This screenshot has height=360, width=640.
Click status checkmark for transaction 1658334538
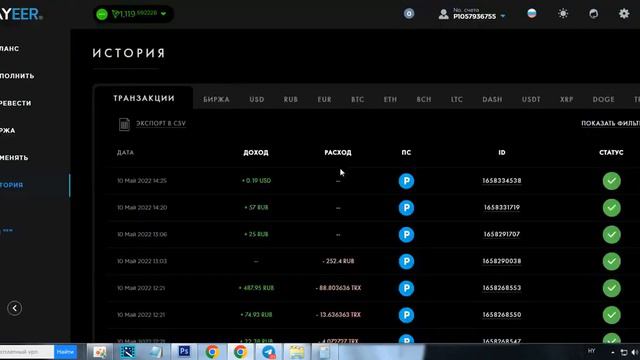pyautogui.click(x=611, y=181)
